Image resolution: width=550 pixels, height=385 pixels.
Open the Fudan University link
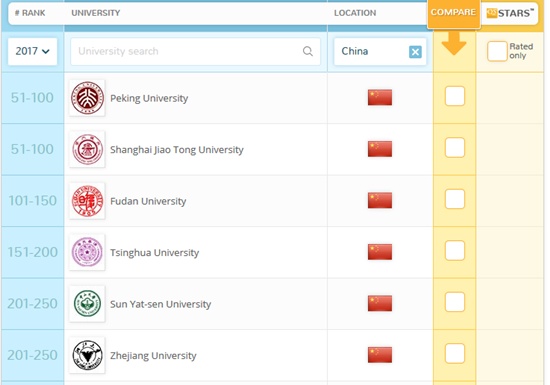click(x=148, y=201)
